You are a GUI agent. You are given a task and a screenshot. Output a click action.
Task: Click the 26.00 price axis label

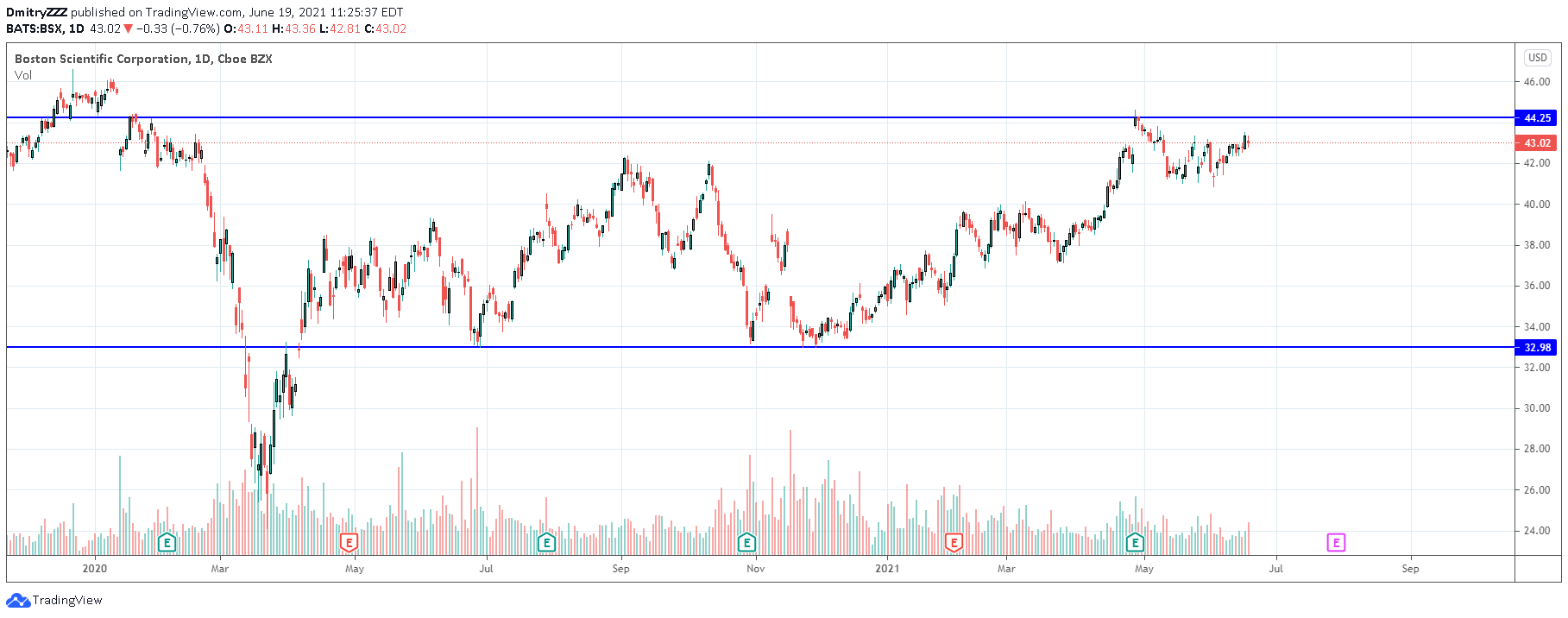click(x=1537, y=490)
